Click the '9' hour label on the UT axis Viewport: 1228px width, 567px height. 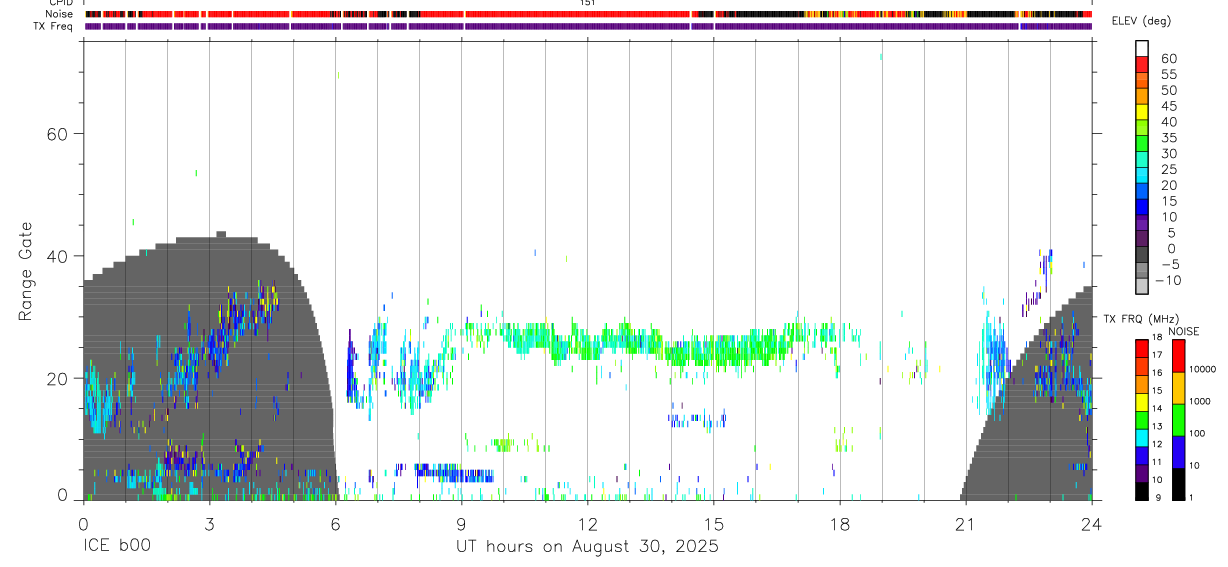coord(461,524)
